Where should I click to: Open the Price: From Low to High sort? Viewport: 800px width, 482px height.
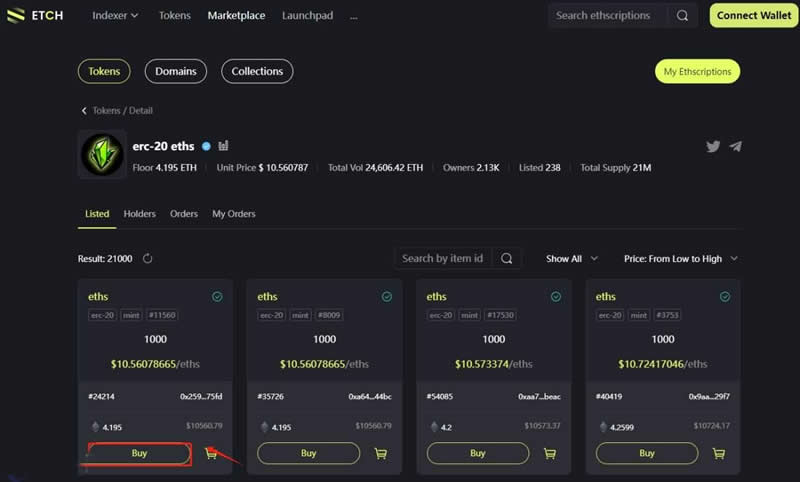click(680, 259)
